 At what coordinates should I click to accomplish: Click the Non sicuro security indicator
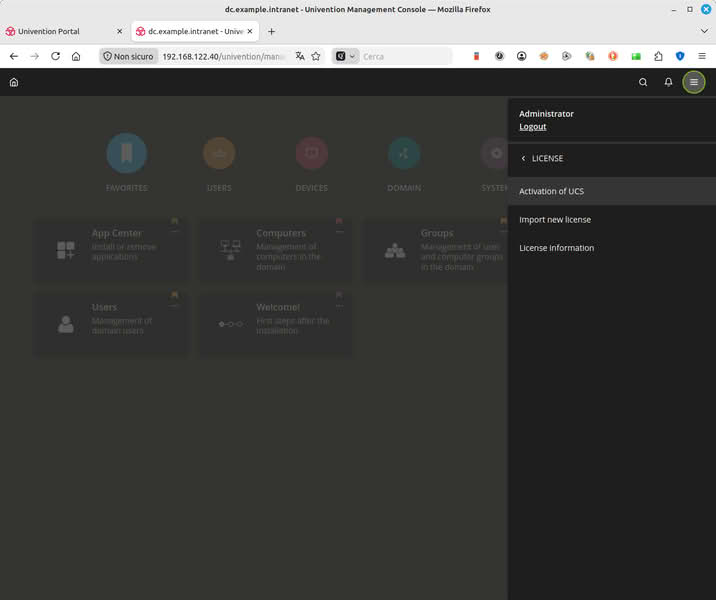[x=128, y=56]
